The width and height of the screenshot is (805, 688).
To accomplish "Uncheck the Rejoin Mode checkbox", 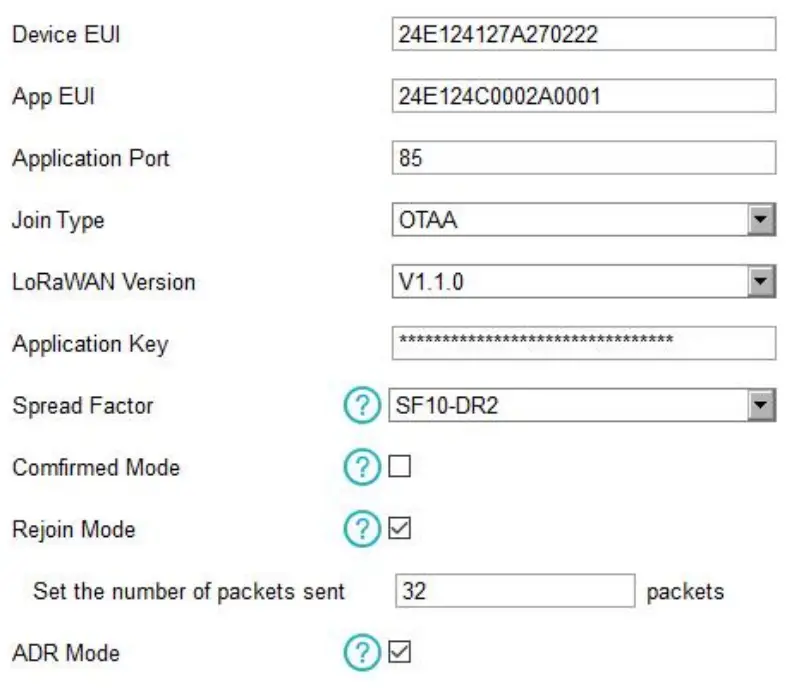I will 399,529.
